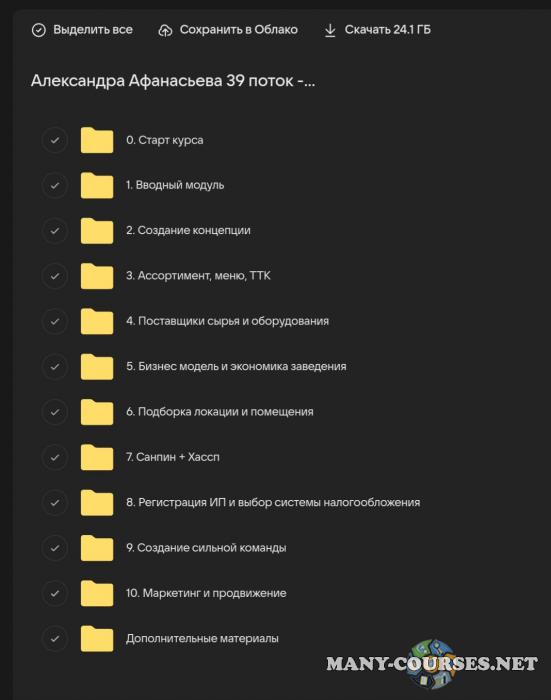The image size is (551, 700).
Task: Toggle checkbox for '9. Создание сильной команды'
Action: click(55, 548)
